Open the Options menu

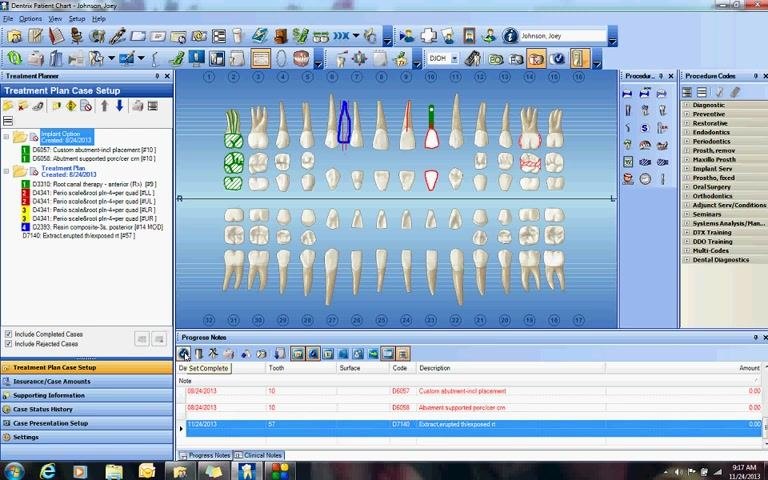pos(30,19)
